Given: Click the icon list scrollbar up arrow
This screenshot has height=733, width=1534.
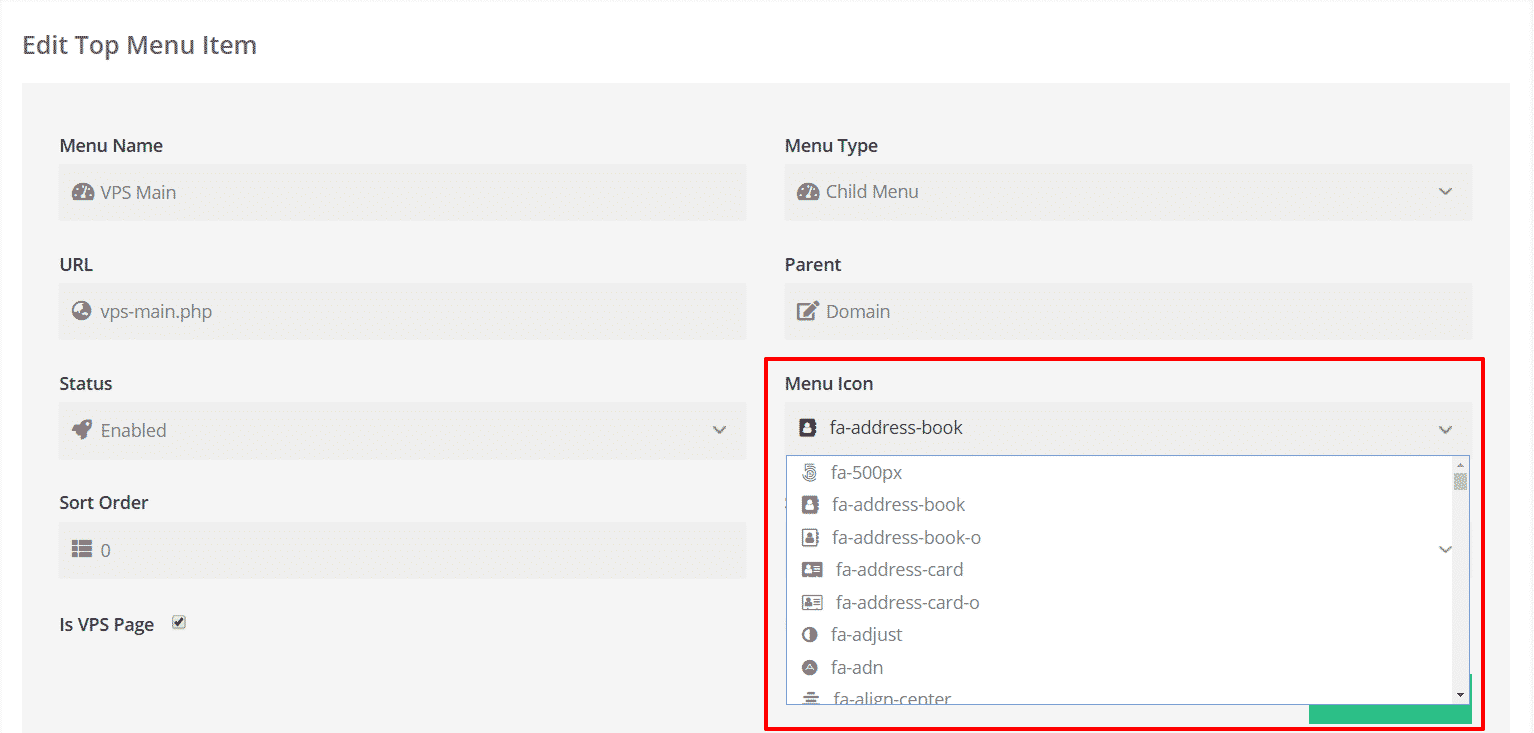Looking at the screenshot, I should point(1460,465).
